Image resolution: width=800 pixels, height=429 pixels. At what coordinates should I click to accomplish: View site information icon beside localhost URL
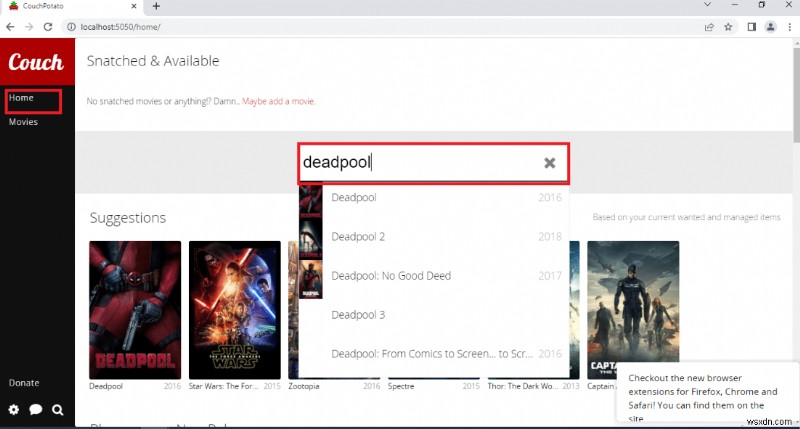(x=71, y=27)
